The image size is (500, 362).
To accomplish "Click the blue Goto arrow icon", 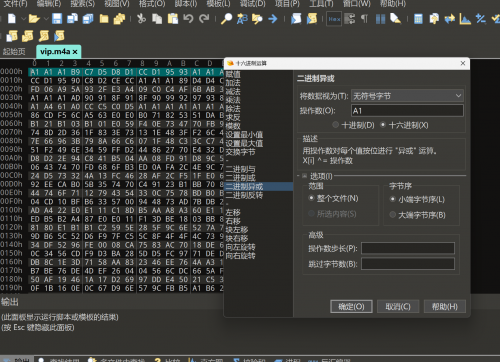I will pyautogui.click(x=273, y=19).
